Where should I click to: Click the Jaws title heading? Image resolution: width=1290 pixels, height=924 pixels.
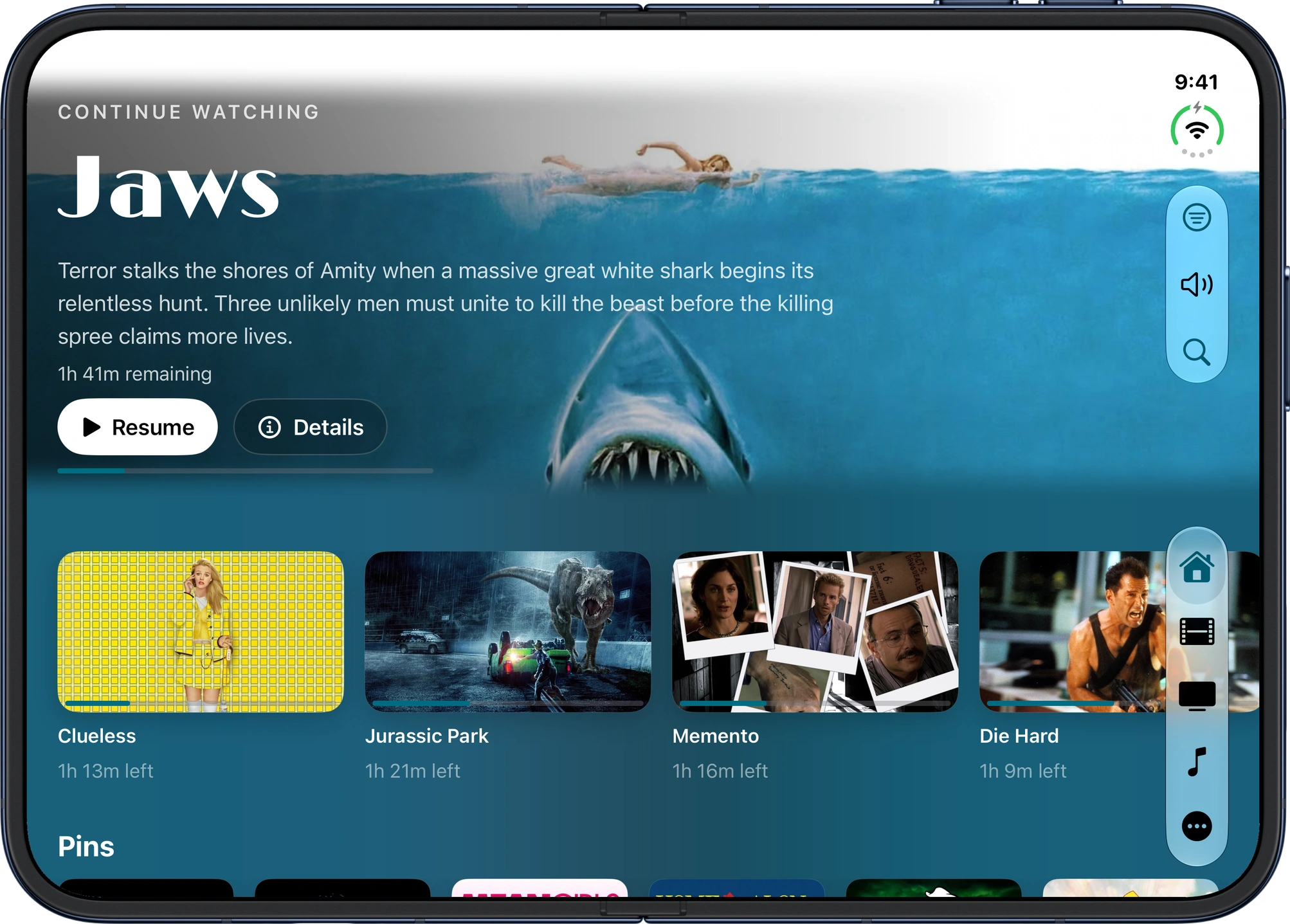click(168, 188)
